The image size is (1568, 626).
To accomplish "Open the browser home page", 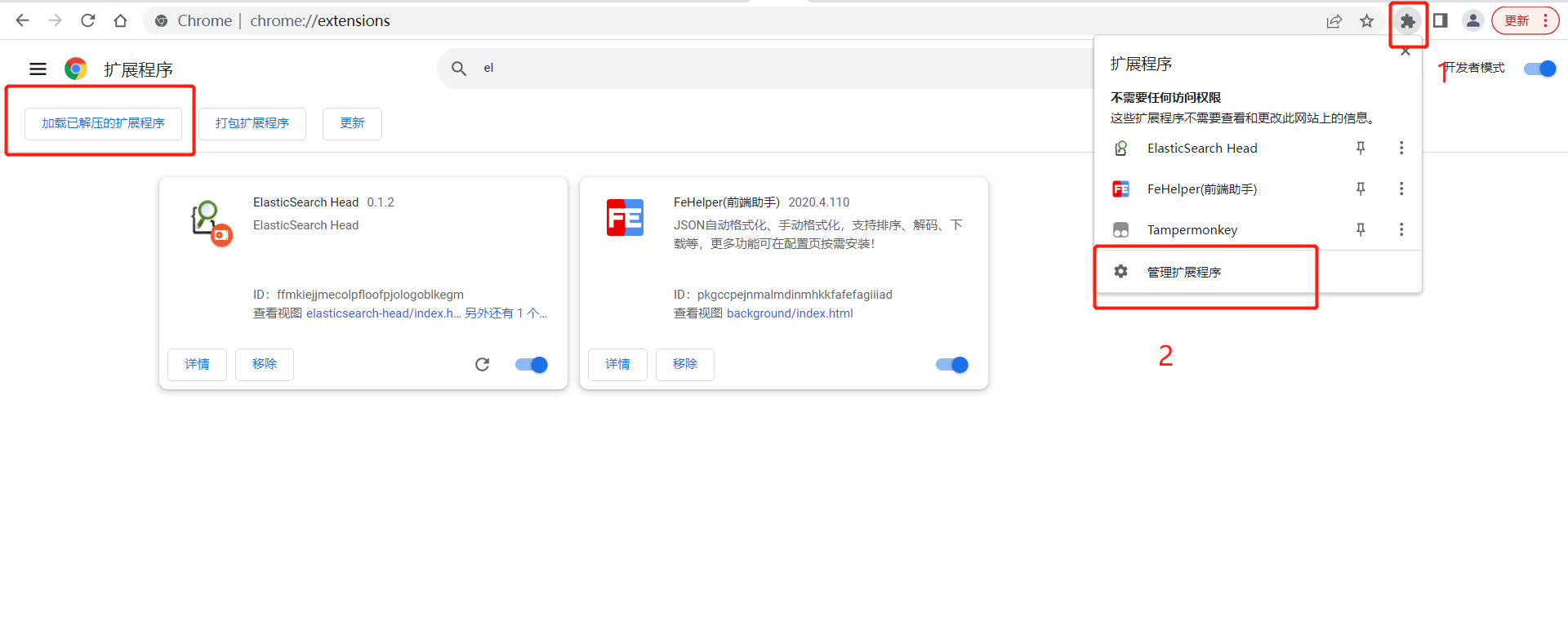I will (121, 20).
